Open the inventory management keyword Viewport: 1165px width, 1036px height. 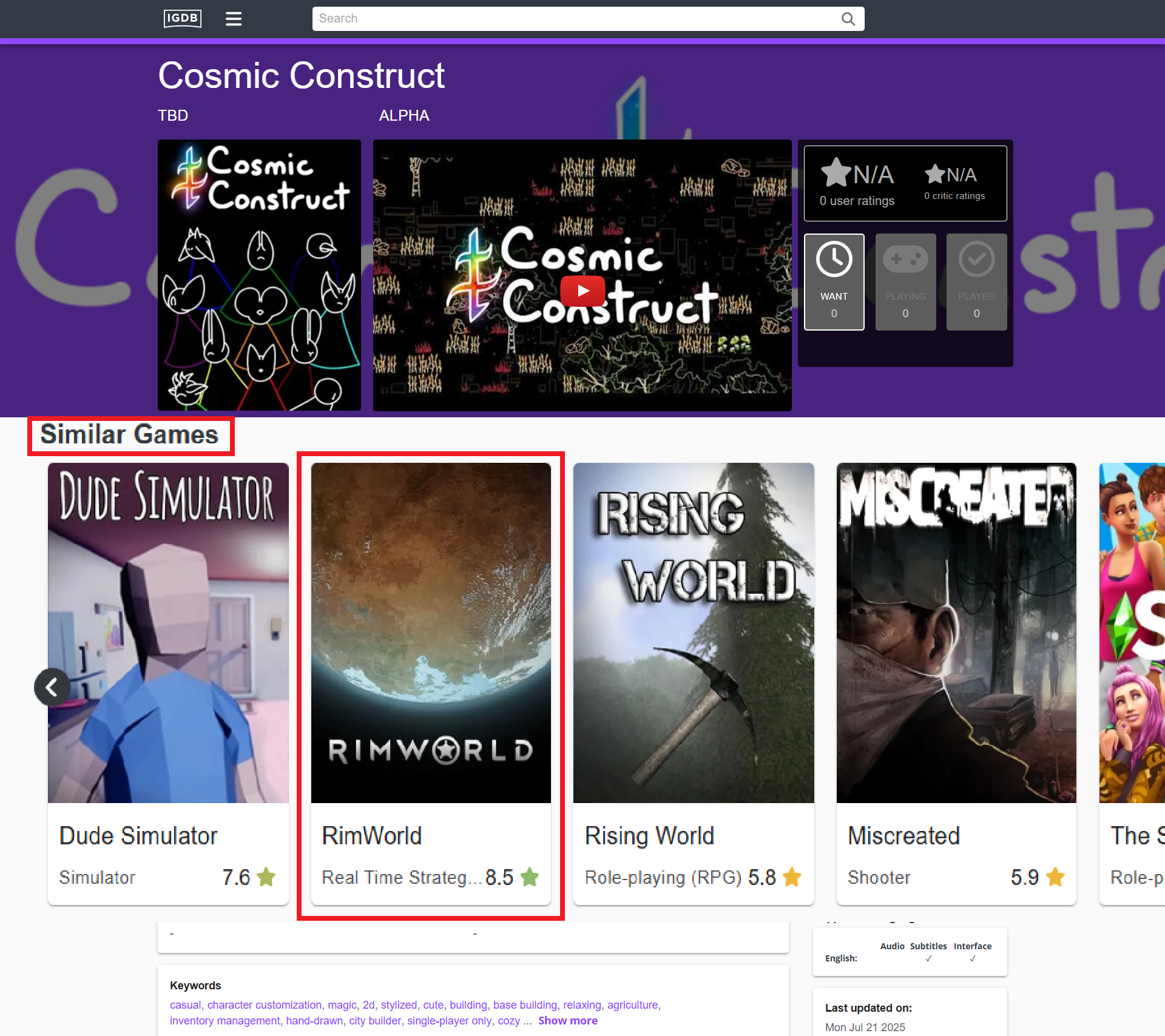click(x=225, y=1021)
